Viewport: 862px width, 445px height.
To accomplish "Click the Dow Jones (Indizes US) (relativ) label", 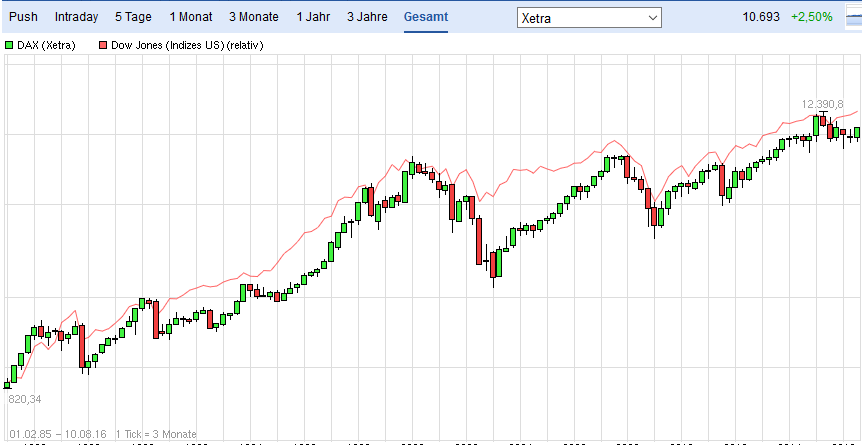I will point(187,46).
